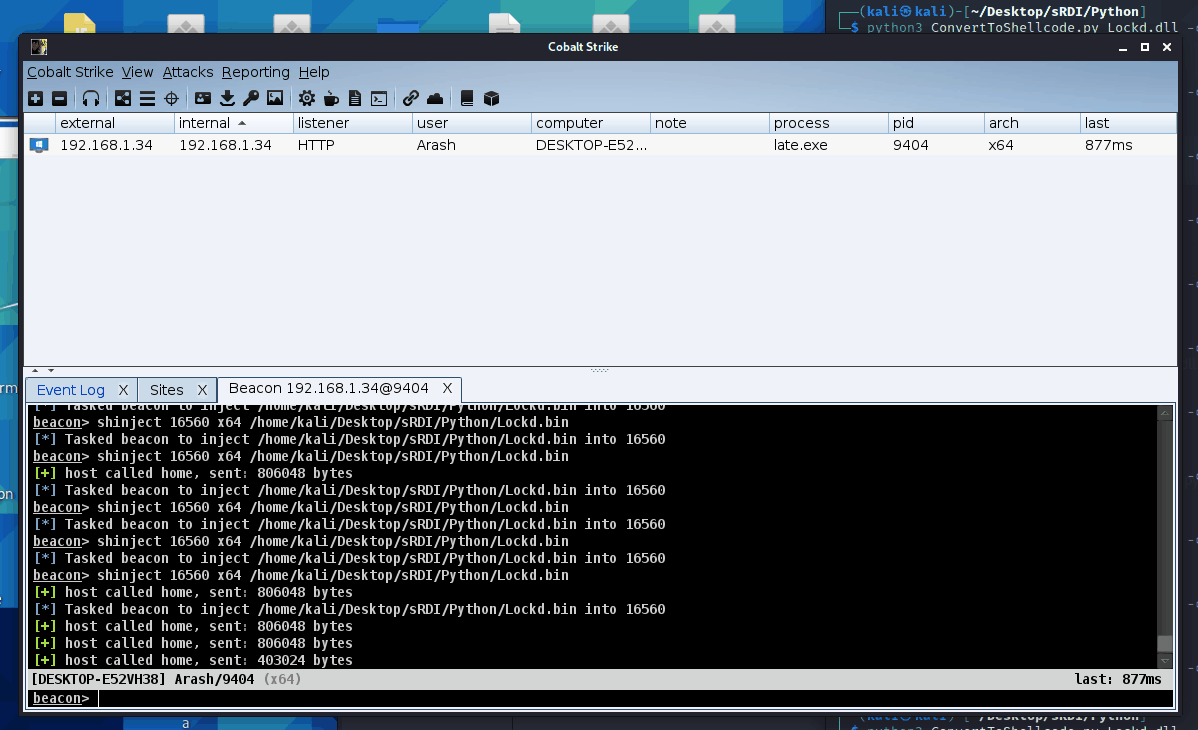This screenshot has height=730, width=1198.
Task: Click the beacon console scrollbar thumb
Action: pos(1164,644)
